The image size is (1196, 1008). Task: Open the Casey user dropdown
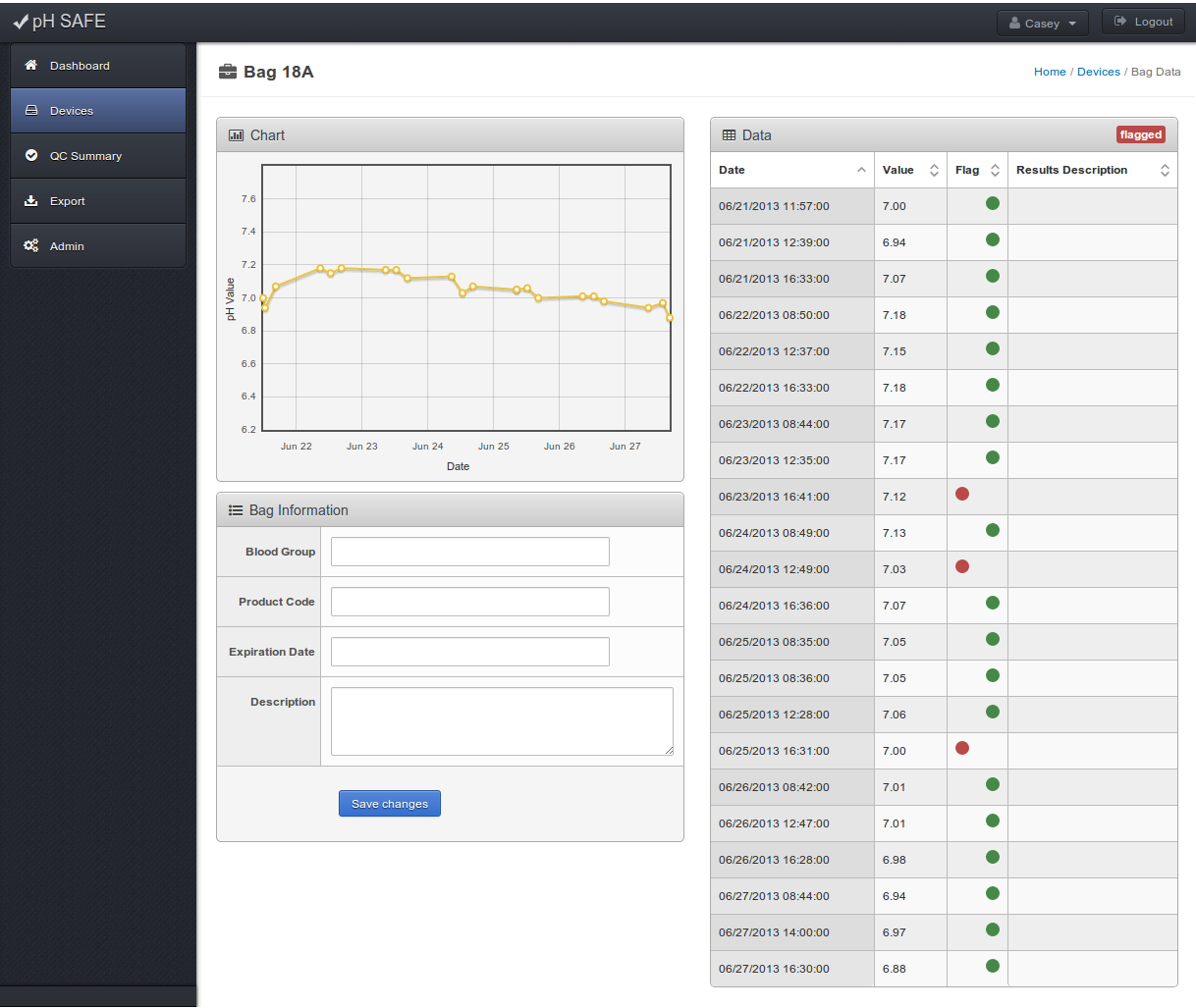(x=1042, y=23)
